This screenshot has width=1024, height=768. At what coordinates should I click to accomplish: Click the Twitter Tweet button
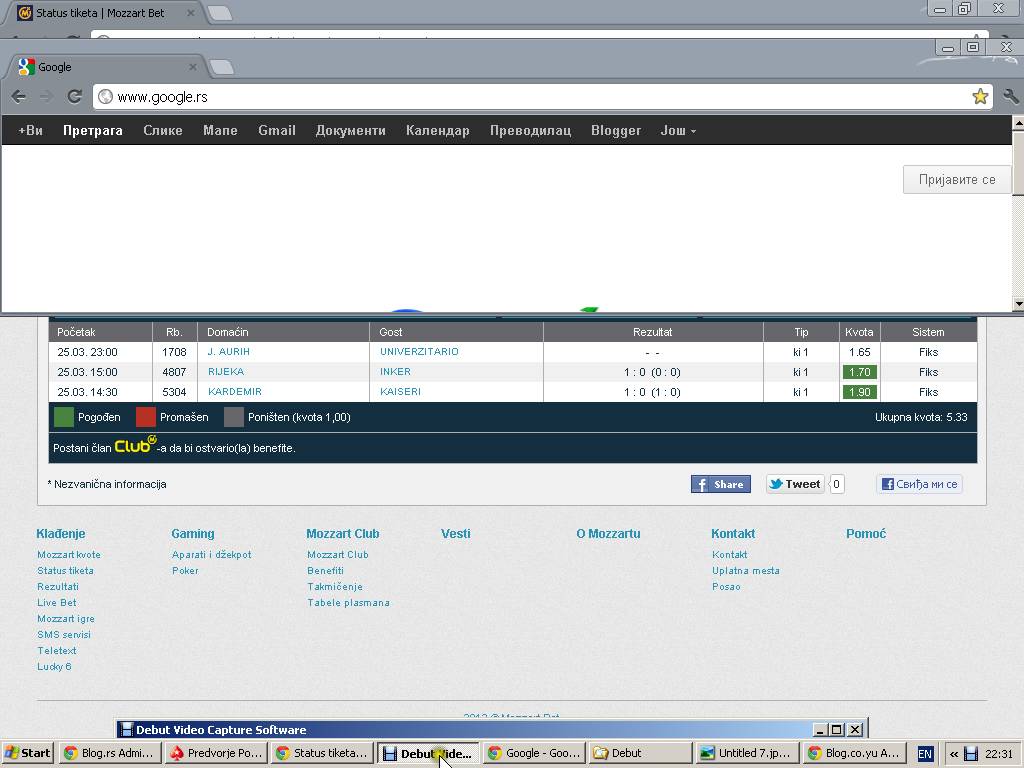(795, 484)
